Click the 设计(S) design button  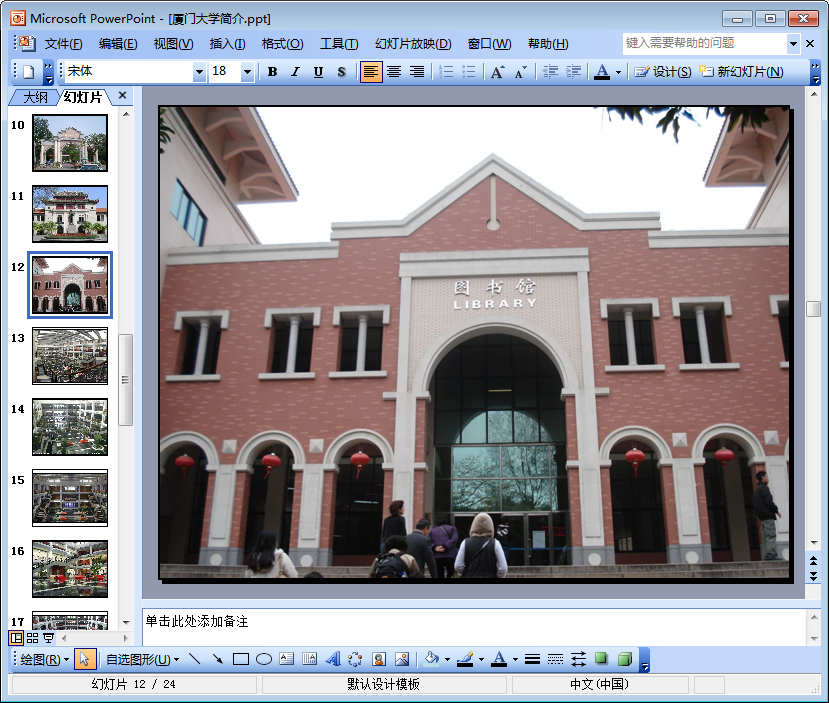click(663, 72)
